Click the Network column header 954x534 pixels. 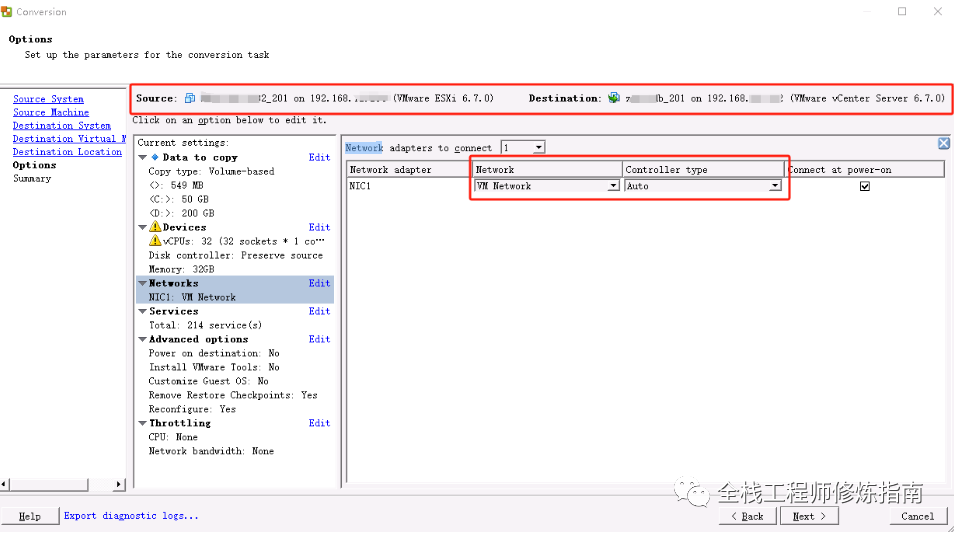547,170
